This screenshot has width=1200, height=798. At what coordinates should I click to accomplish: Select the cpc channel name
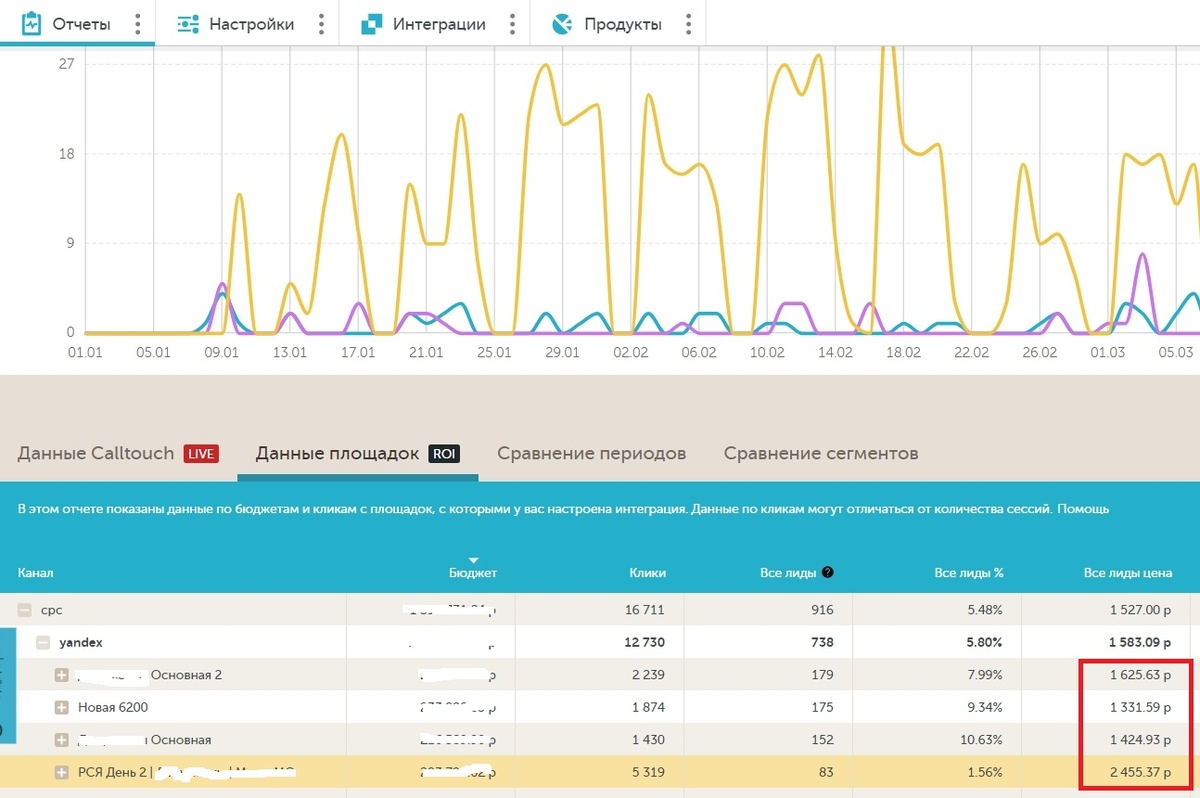51,610
